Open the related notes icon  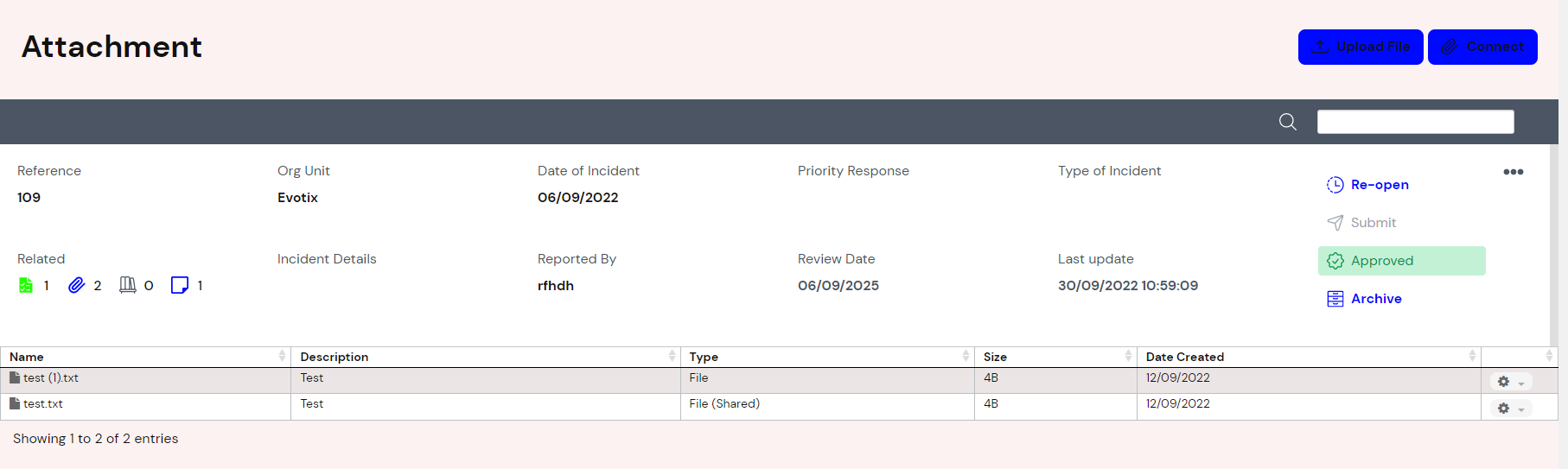[x=179, y=285]
